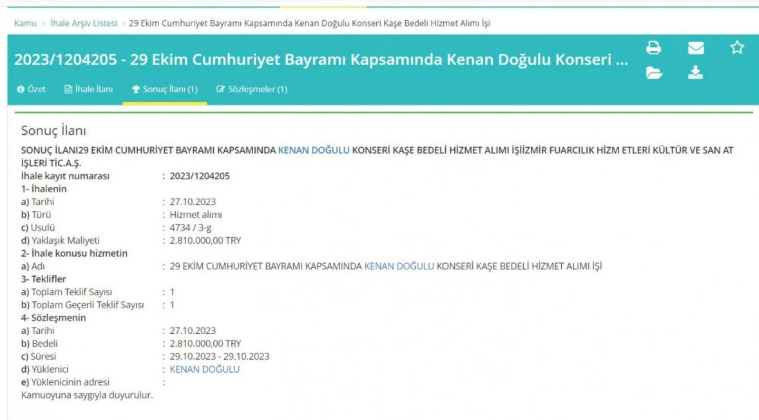
Task: Go to the Sözleşmeler (1) tab
Action: (x=251, y=90)
